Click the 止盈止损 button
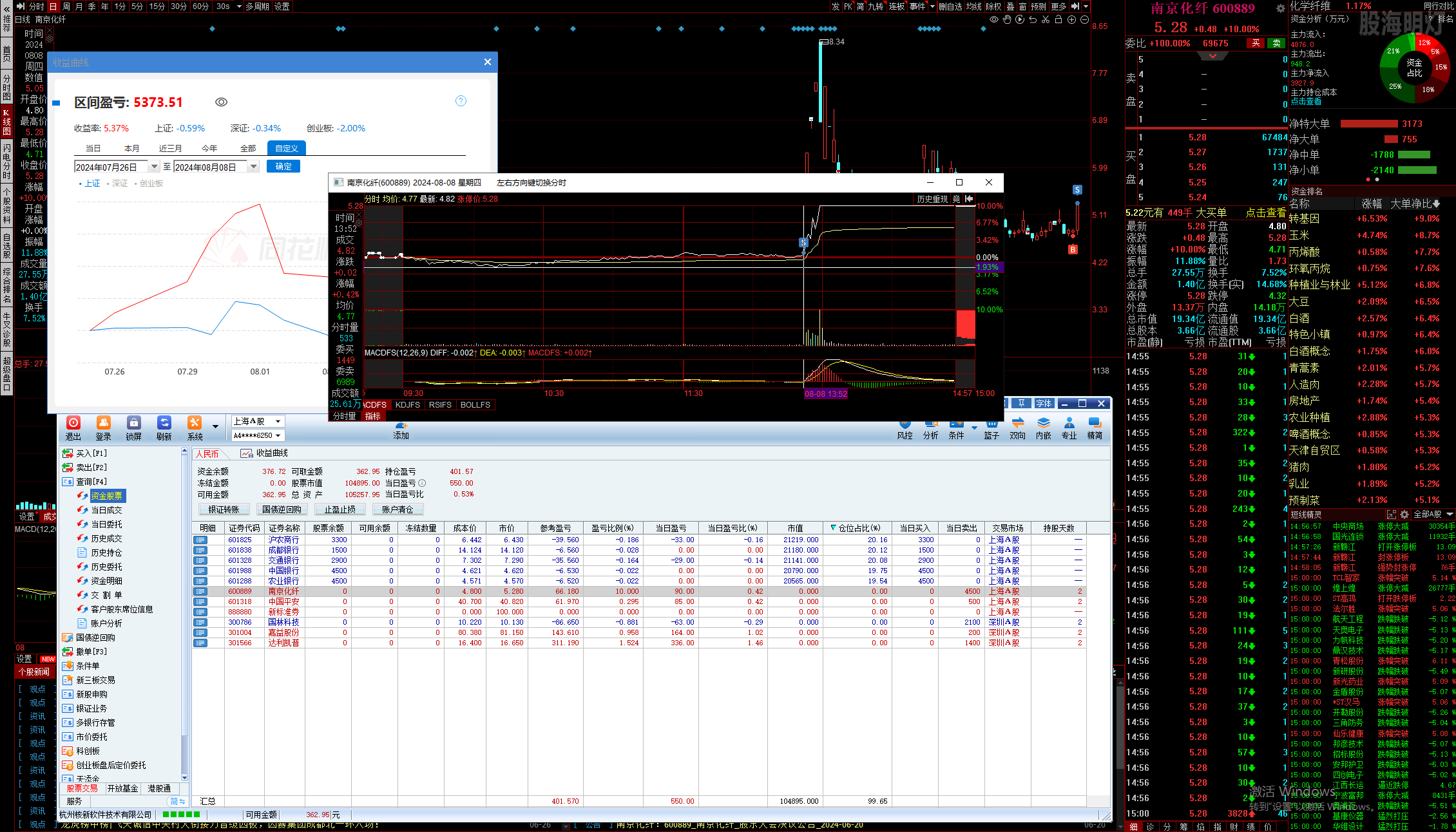1456x832 pixels. 340,509
